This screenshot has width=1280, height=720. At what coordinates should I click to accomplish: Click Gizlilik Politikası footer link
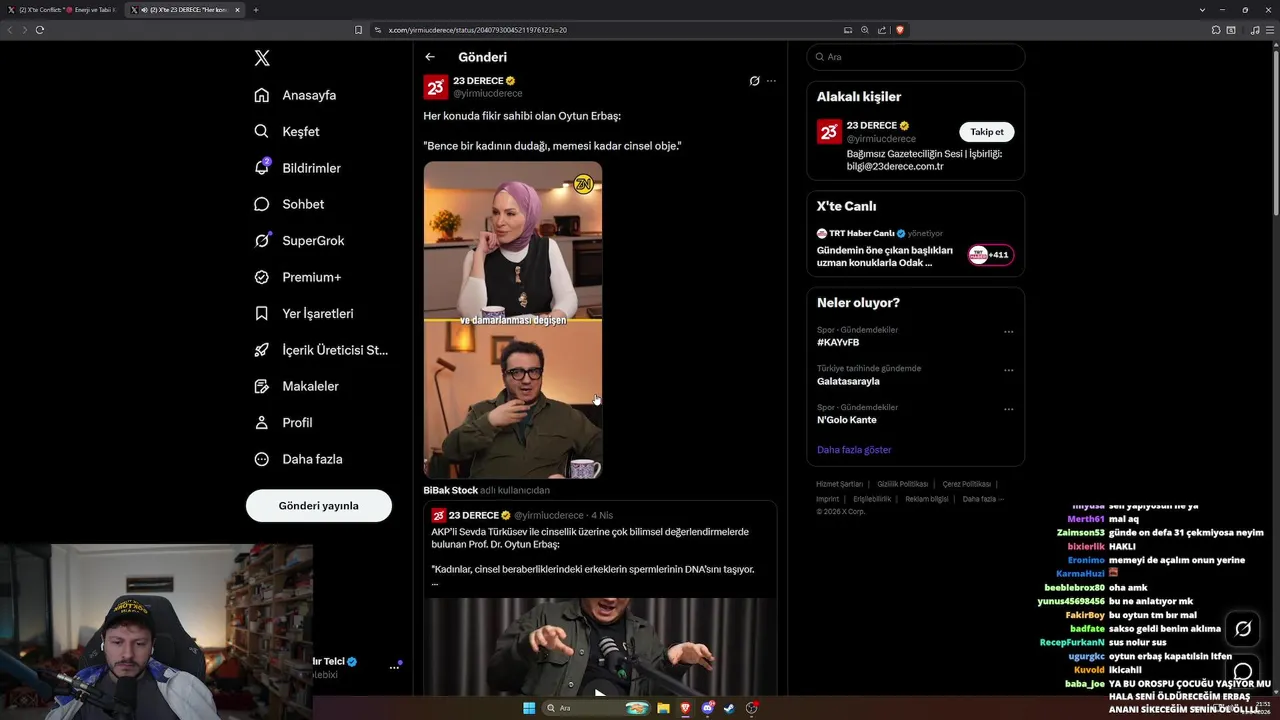pos(902,484)
